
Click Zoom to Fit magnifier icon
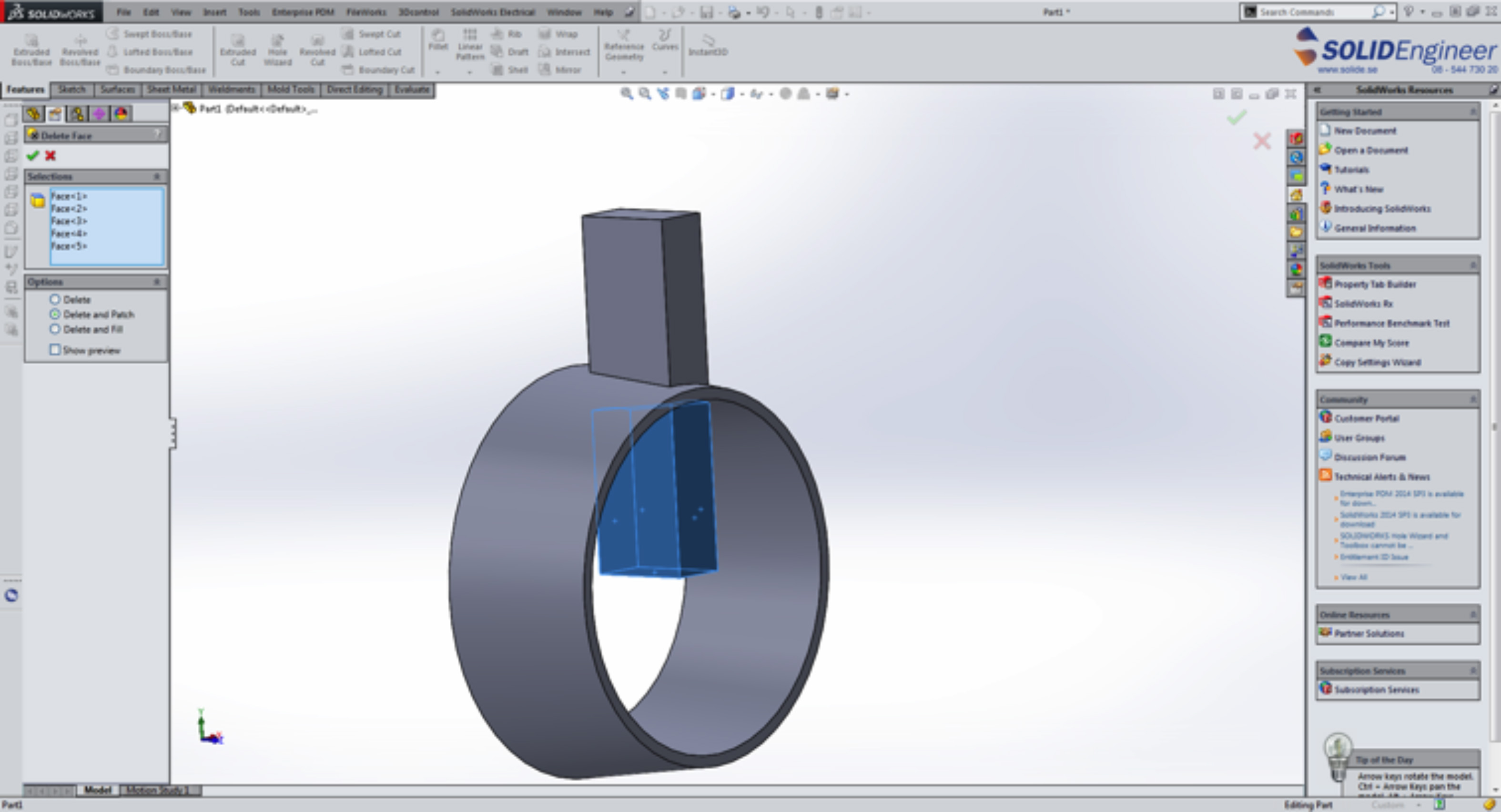click(627, 94)
